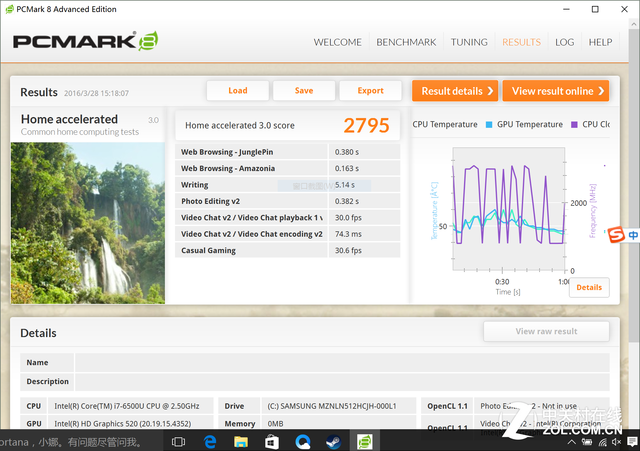
Task: Select the Writing result row
Action: [x=287, y=185]
